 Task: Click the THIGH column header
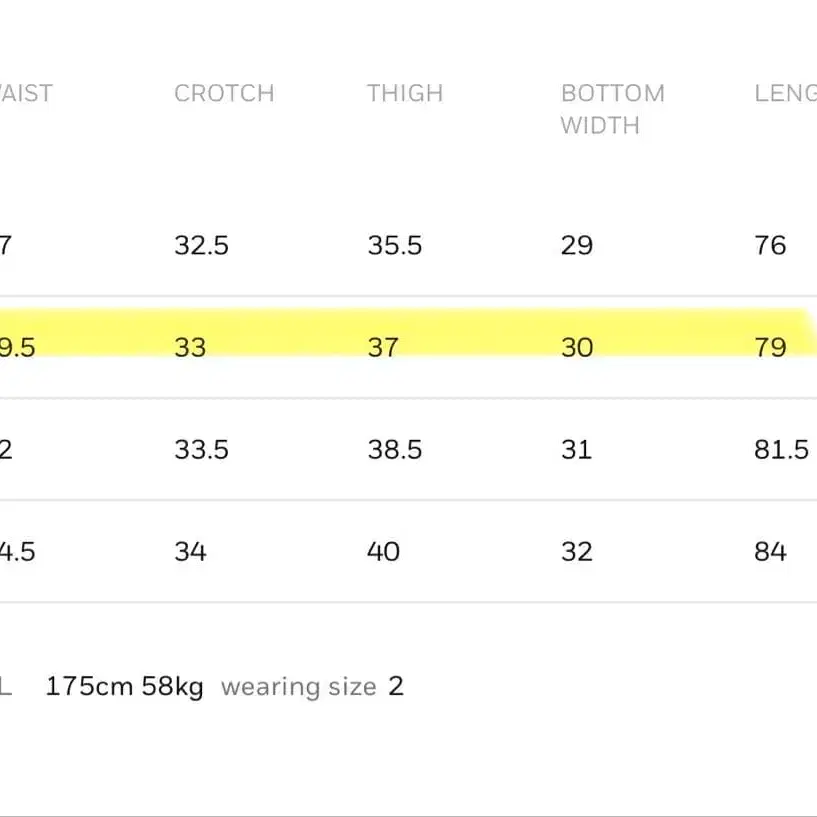click(x=405, y=94)
